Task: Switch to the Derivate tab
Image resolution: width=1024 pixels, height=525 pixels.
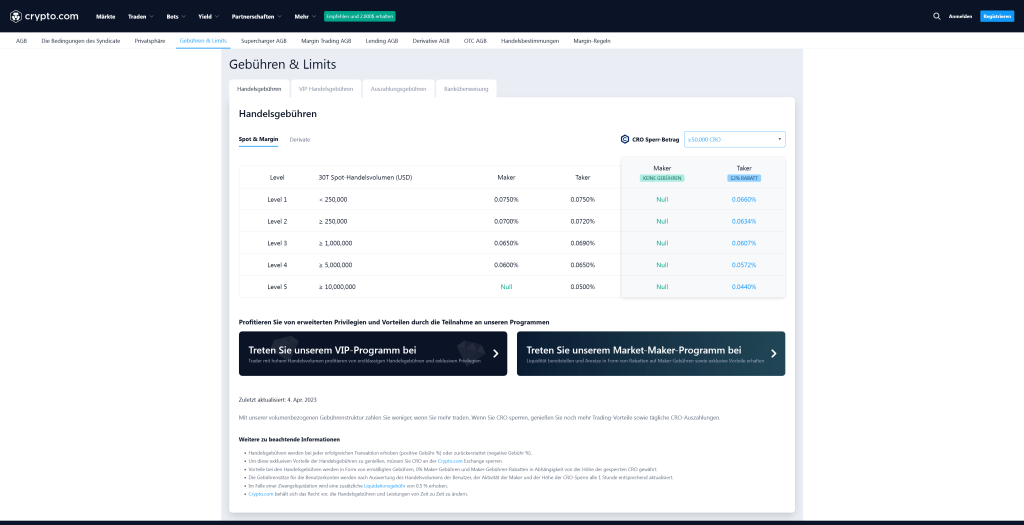Action: tap(300, 139)
